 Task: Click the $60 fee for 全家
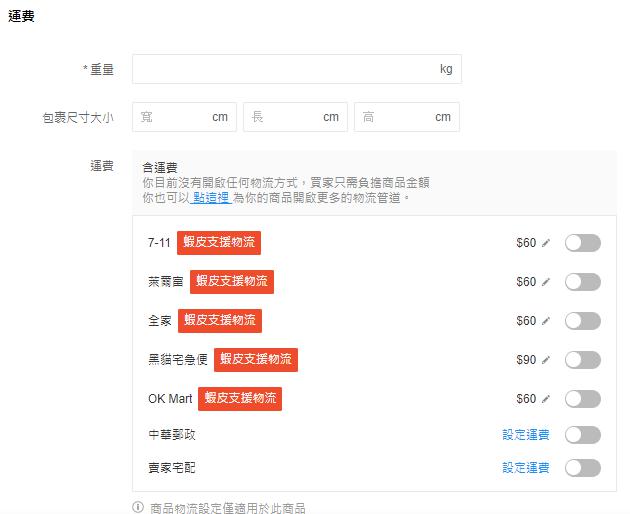pos(526,321)
